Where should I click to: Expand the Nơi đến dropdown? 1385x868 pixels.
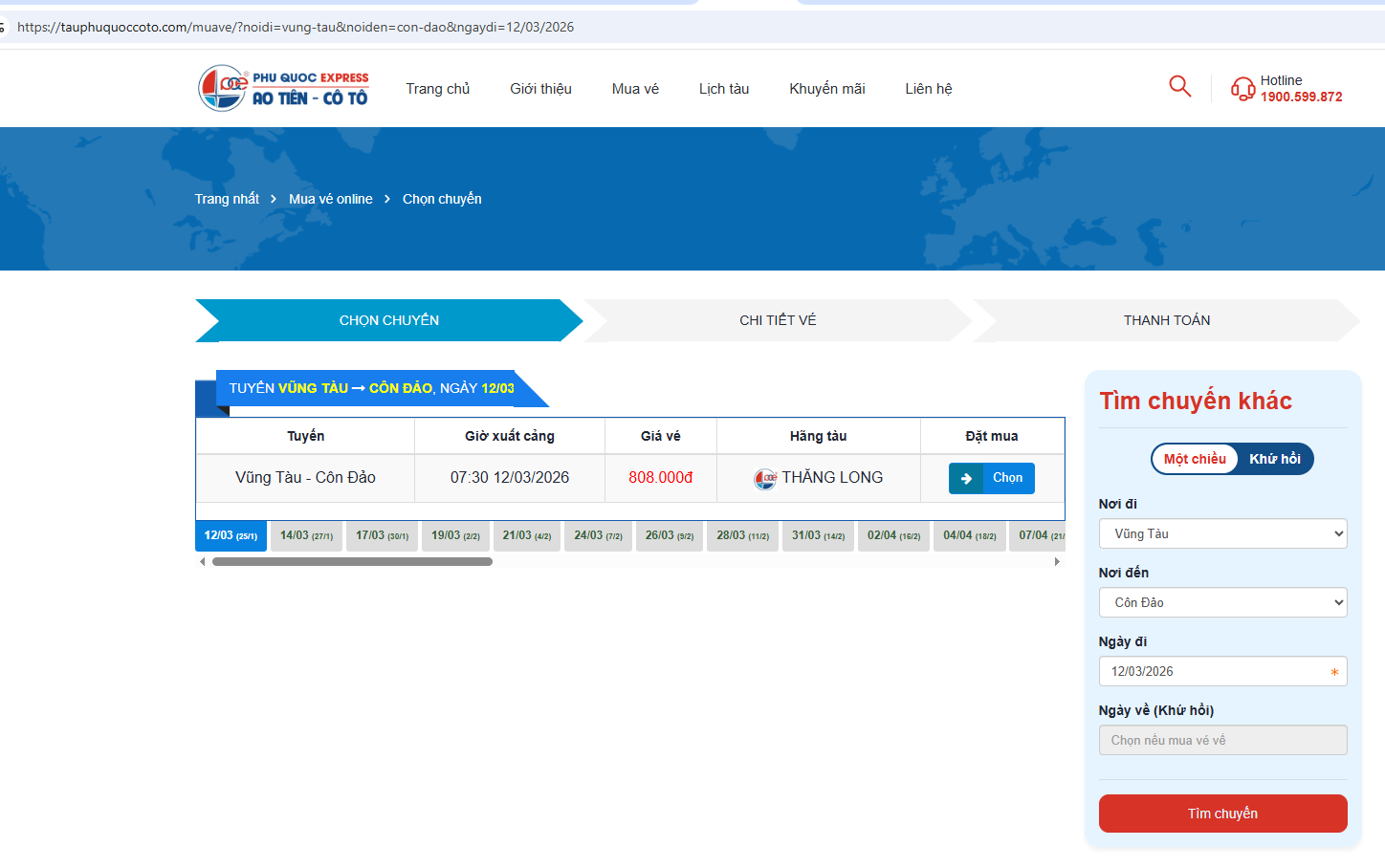click(1222, 603)
